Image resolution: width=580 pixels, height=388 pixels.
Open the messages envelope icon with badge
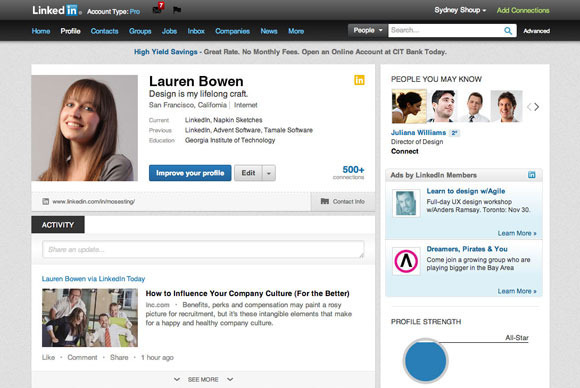coord(158,9)
